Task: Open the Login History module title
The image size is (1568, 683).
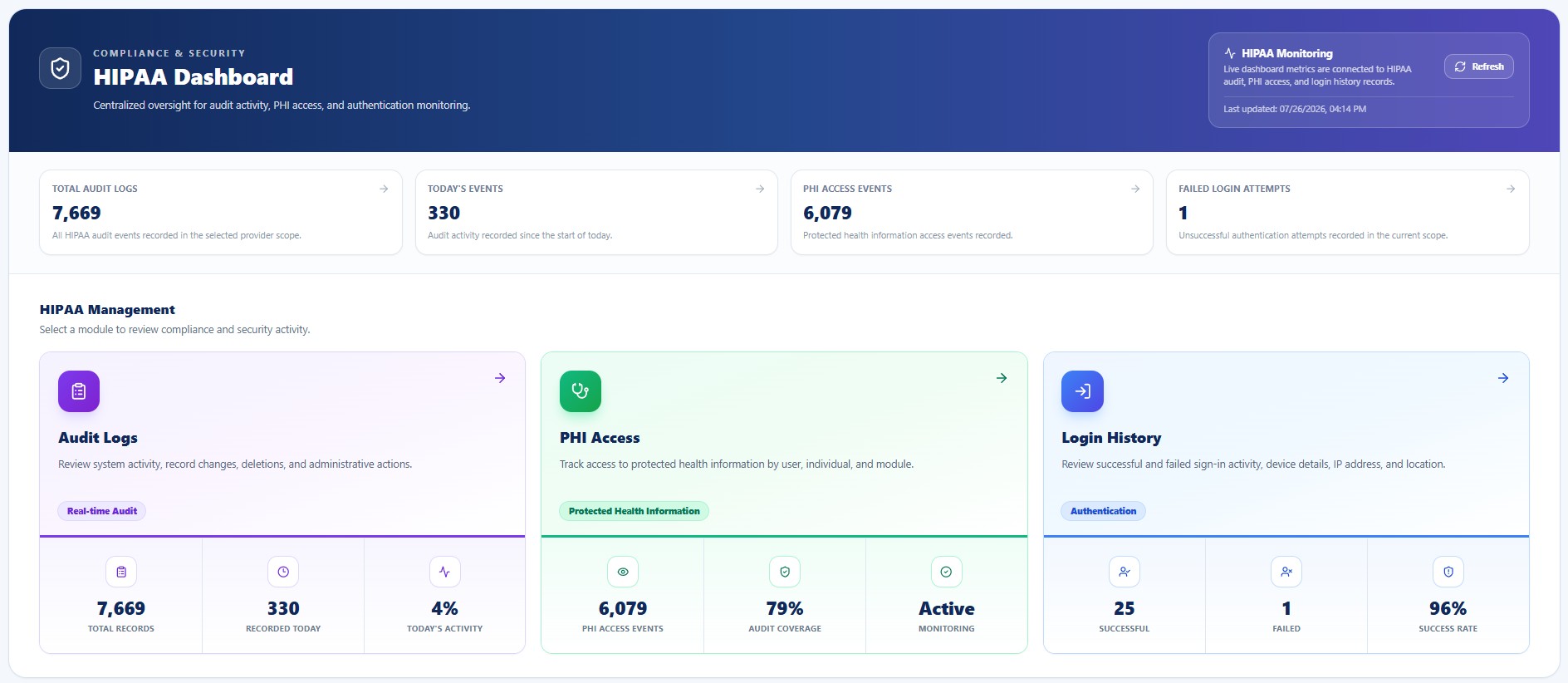Action: coord(1111,438)
